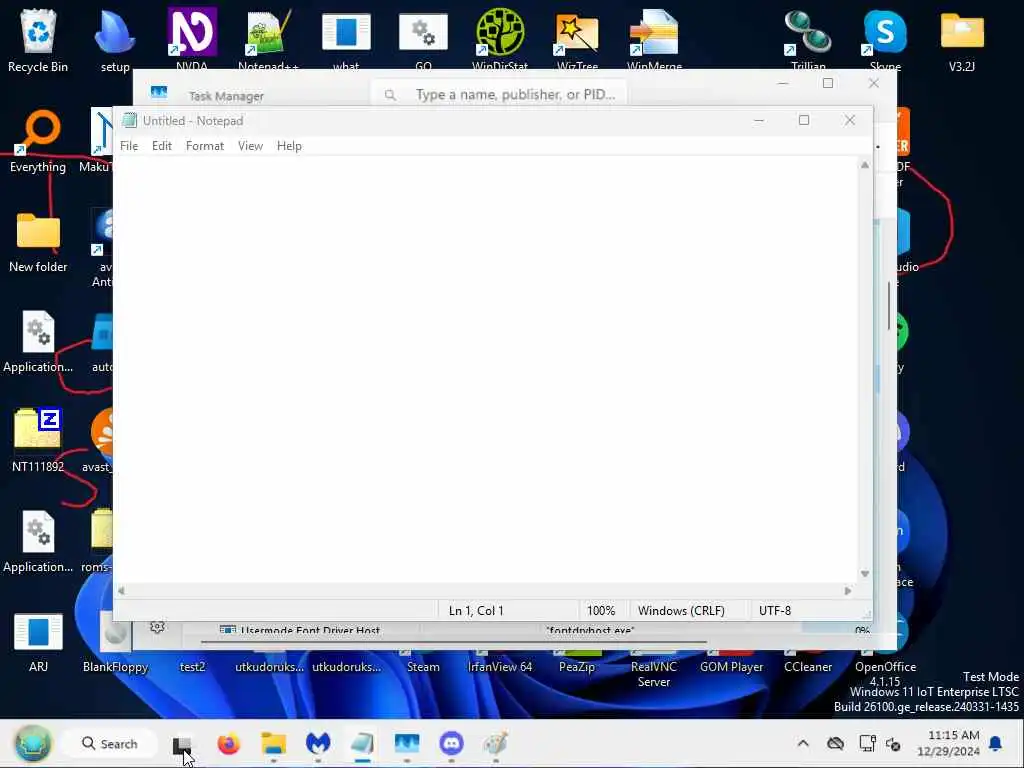Click the Ln 1, Col 1 status entry
Image resolution: width=1024 pixels, height=768 pixels.
476,611
